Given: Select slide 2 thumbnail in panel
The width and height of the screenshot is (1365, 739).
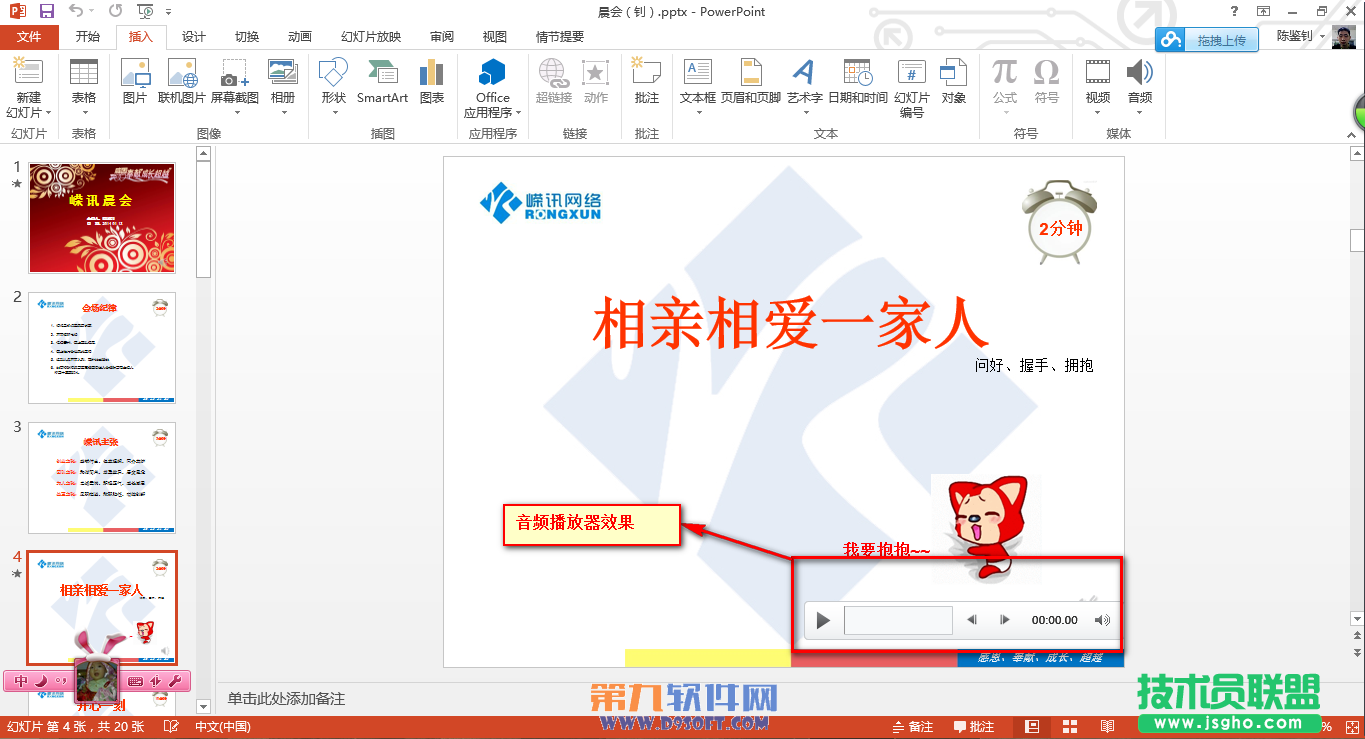Looking at the screenshot, I should pyautogui.click(x=101, y=347).
